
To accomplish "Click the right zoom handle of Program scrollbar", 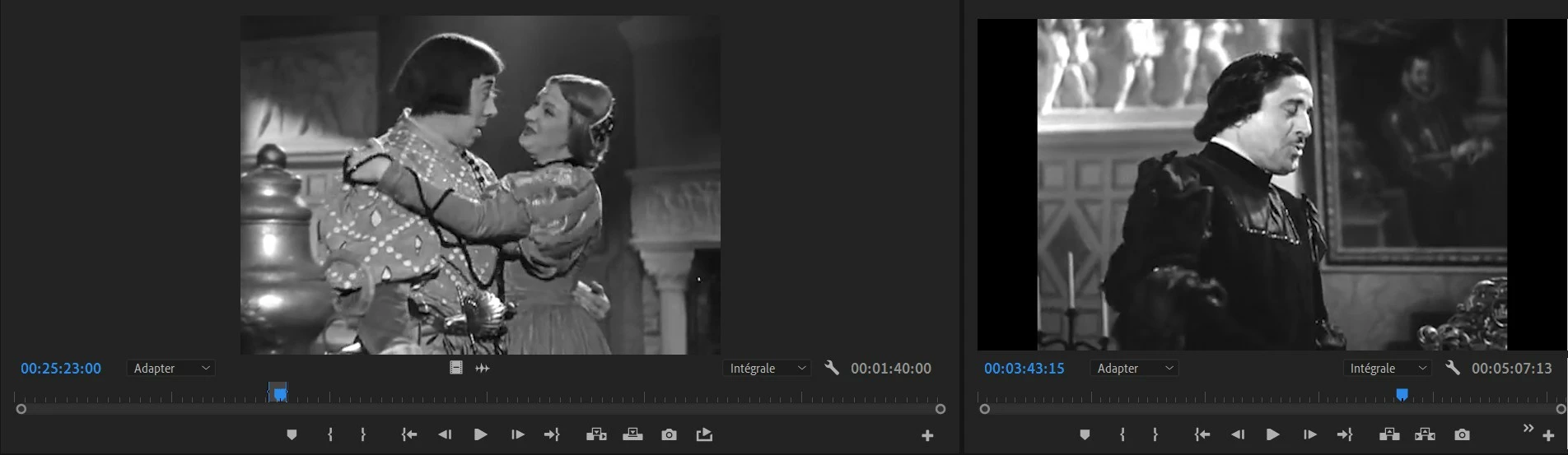I will [1561, 409].
